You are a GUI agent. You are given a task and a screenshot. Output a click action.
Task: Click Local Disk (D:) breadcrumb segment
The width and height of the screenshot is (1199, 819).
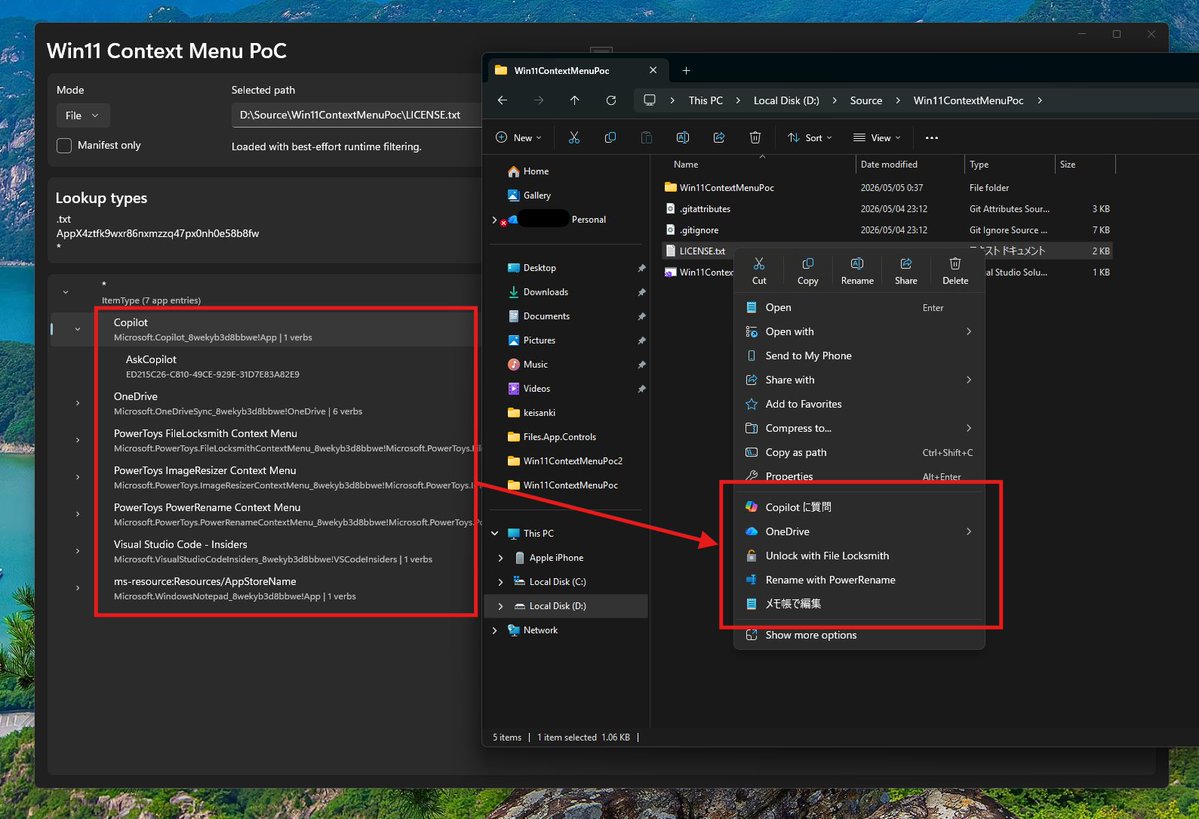click(x=786, y=100)
